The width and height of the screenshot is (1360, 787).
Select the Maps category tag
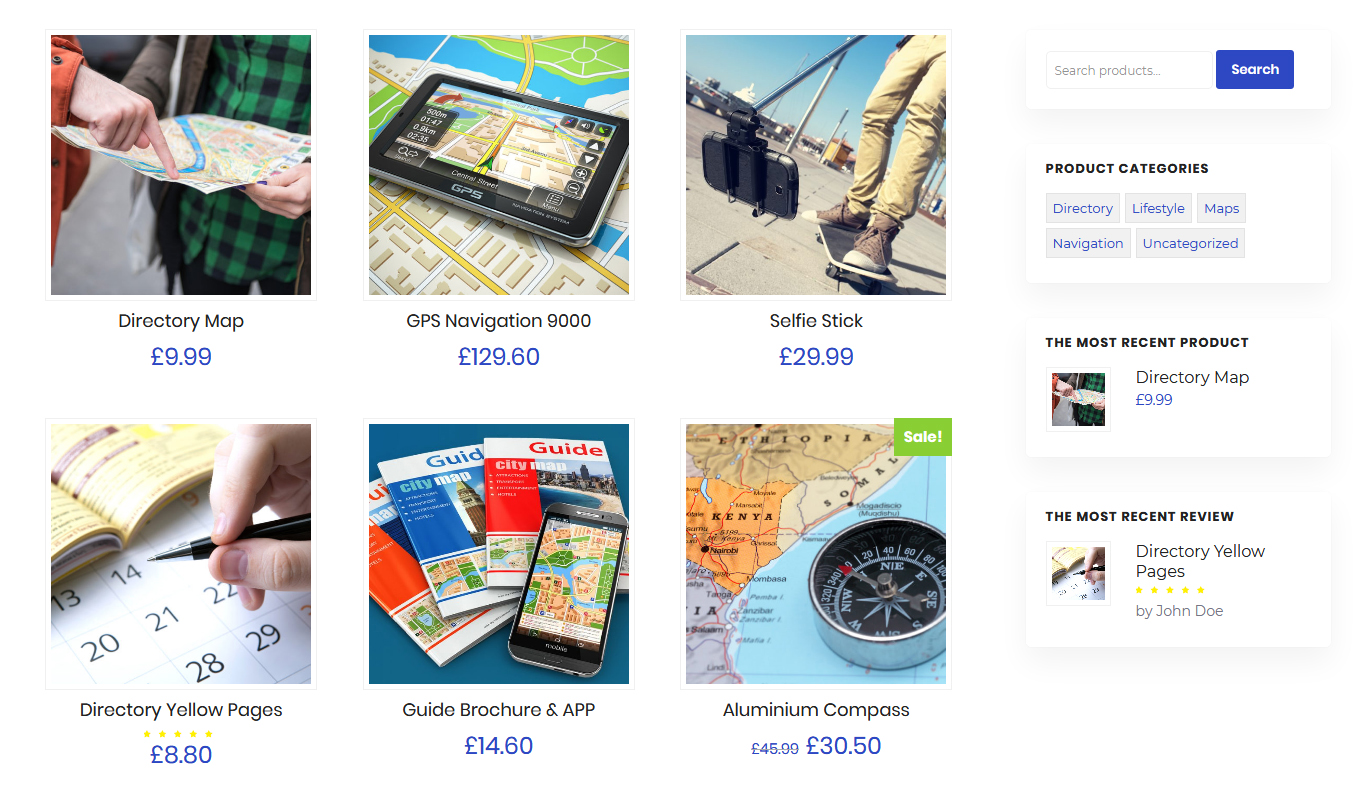tap(1221, 208)
